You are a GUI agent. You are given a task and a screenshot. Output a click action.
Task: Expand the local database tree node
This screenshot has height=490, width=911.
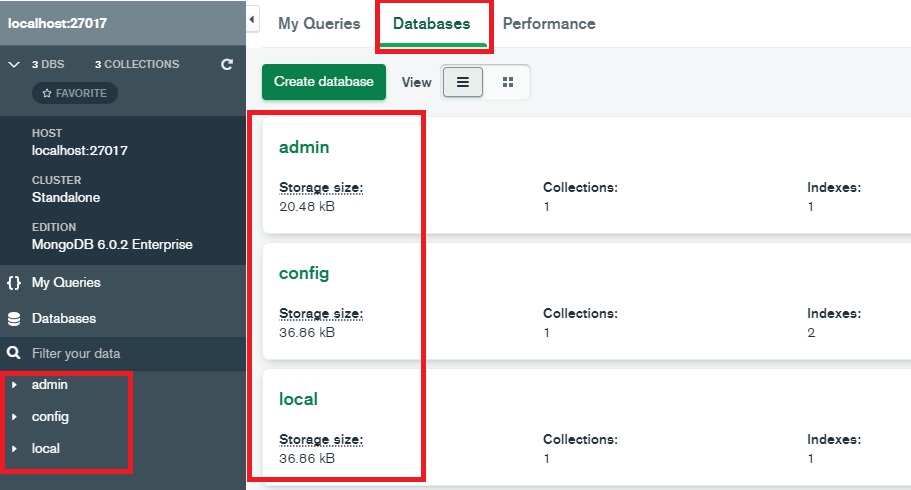pos(14,449)
